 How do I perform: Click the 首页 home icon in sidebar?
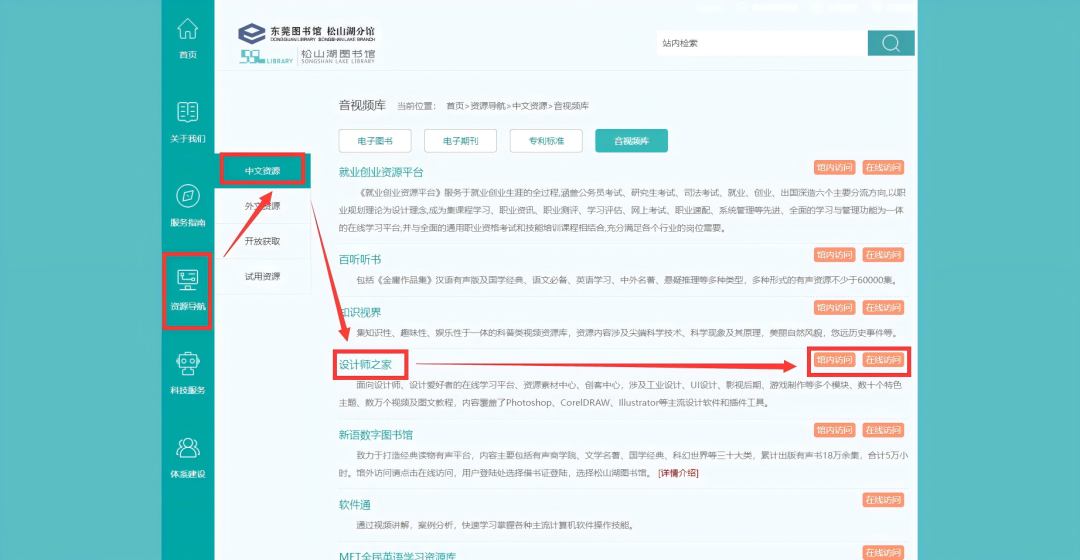tap(187, 30)
